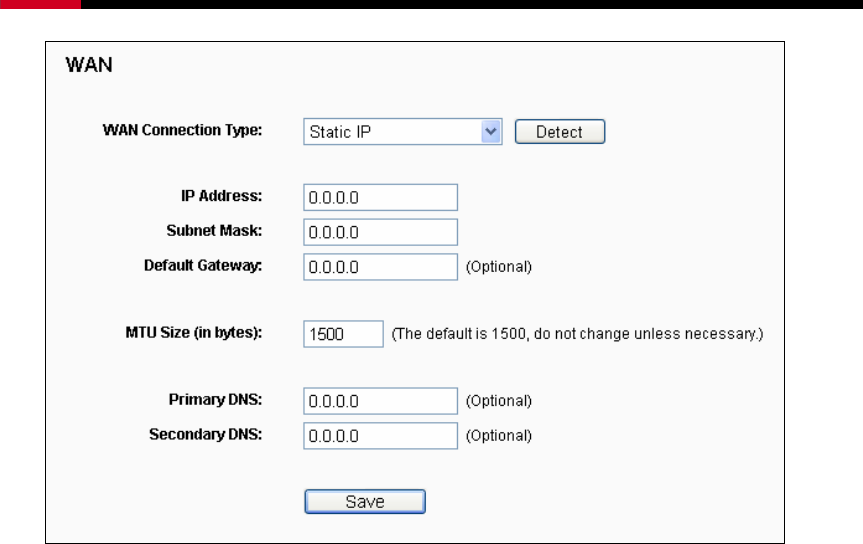Select the Static IP combo box
The image size is (863, 544).
[x=402, y=132]
